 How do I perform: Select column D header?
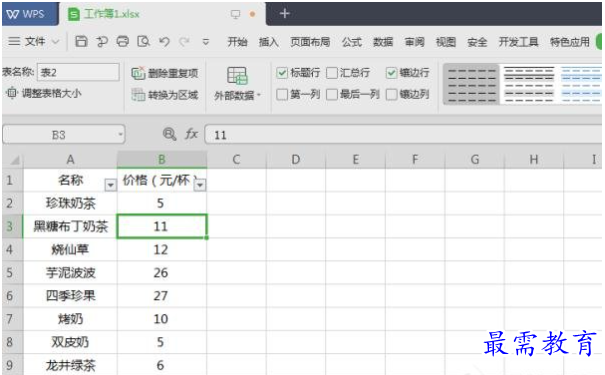click(296, 159)
